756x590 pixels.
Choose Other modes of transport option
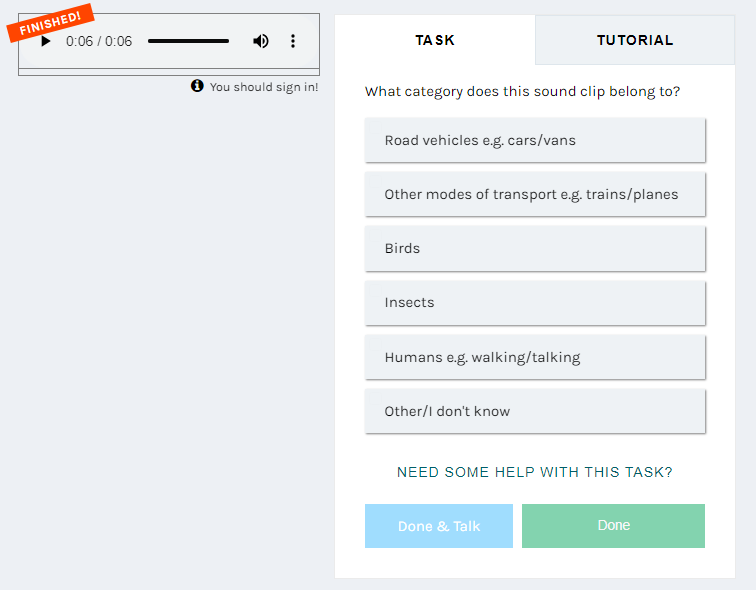click(535, 194)
